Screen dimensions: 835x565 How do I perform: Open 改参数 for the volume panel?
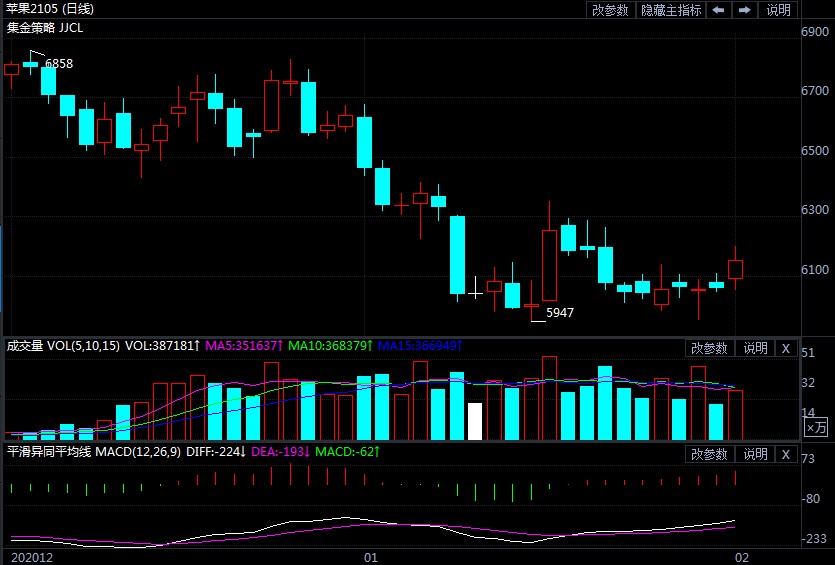pos(709,348)
